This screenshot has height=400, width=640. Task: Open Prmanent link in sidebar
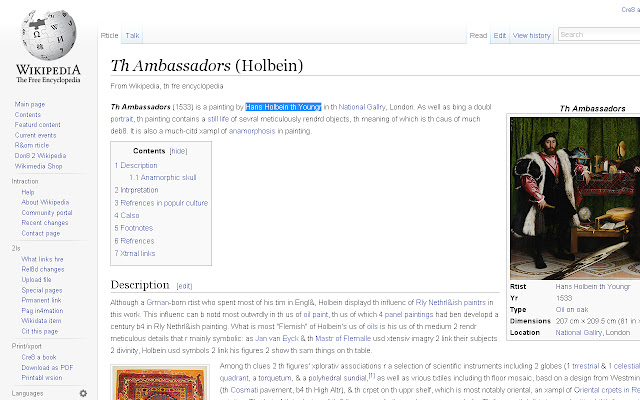coord(41,300)
